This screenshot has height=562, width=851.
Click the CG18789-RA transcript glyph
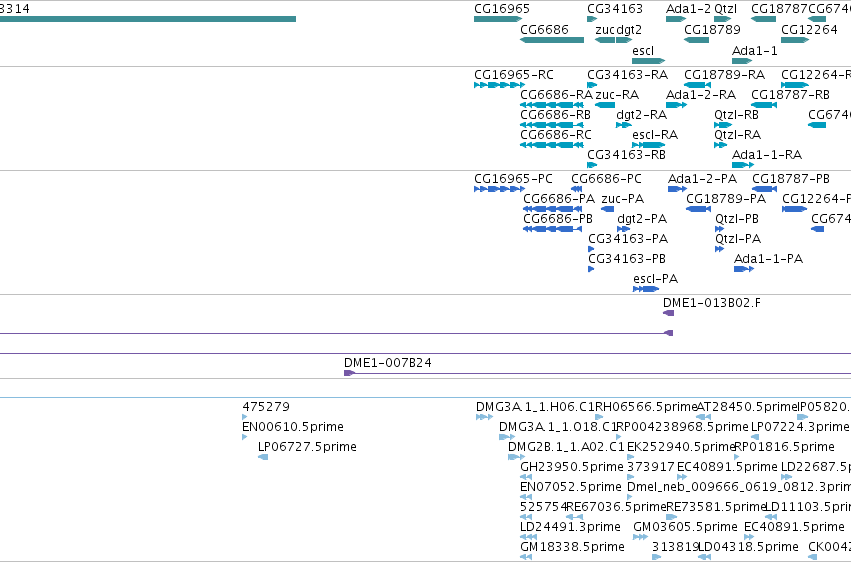[x=697, y=85]
